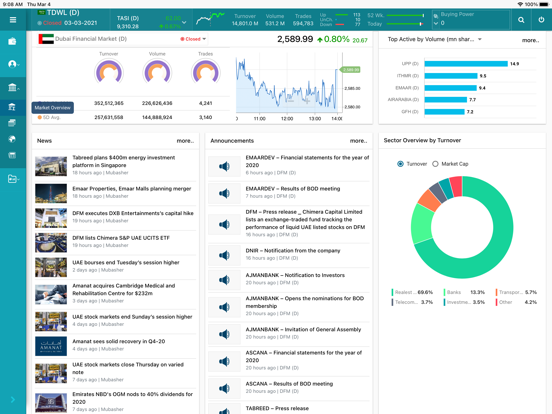
Task: Tap the GFH (D) row label
Action: pyautogui.click(x=410, y=112)
